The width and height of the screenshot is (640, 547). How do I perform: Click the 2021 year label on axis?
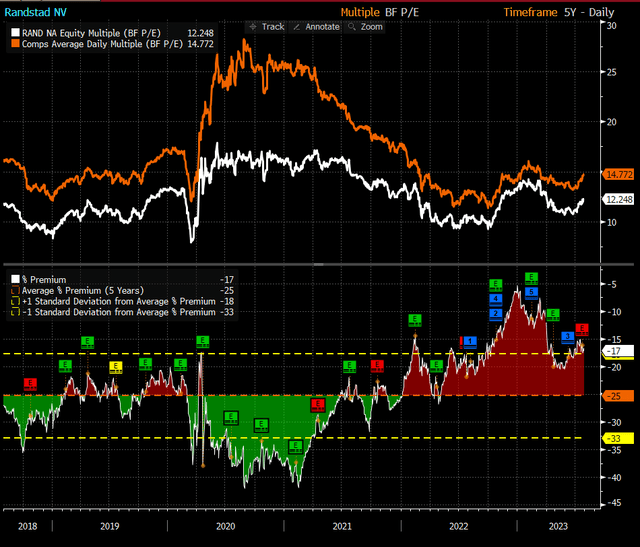click(342, 524)
